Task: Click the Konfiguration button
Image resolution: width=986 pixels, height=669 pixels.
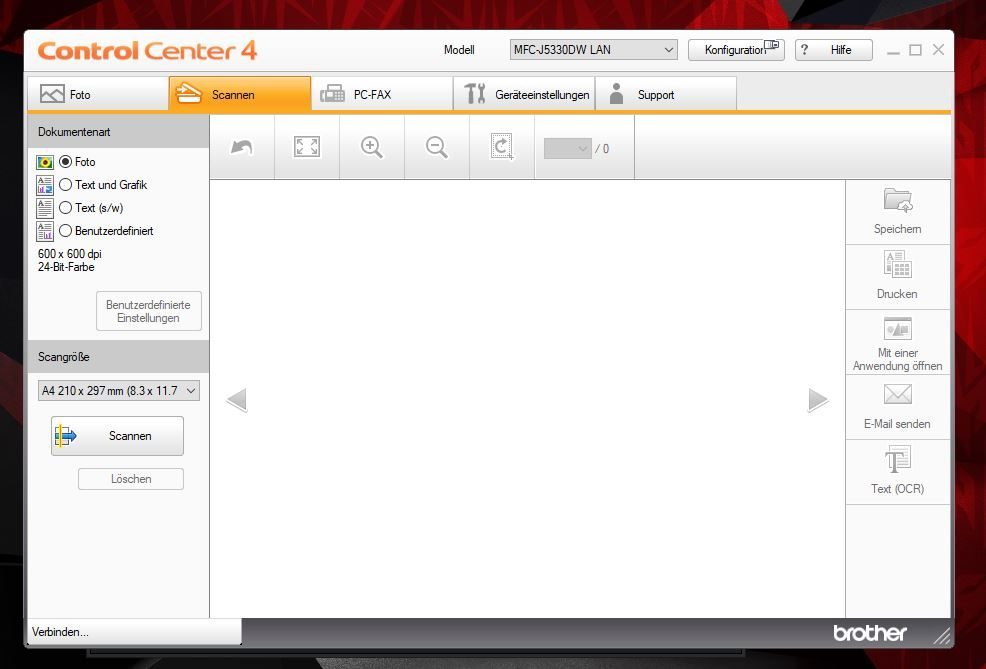Action: (736, 50)
